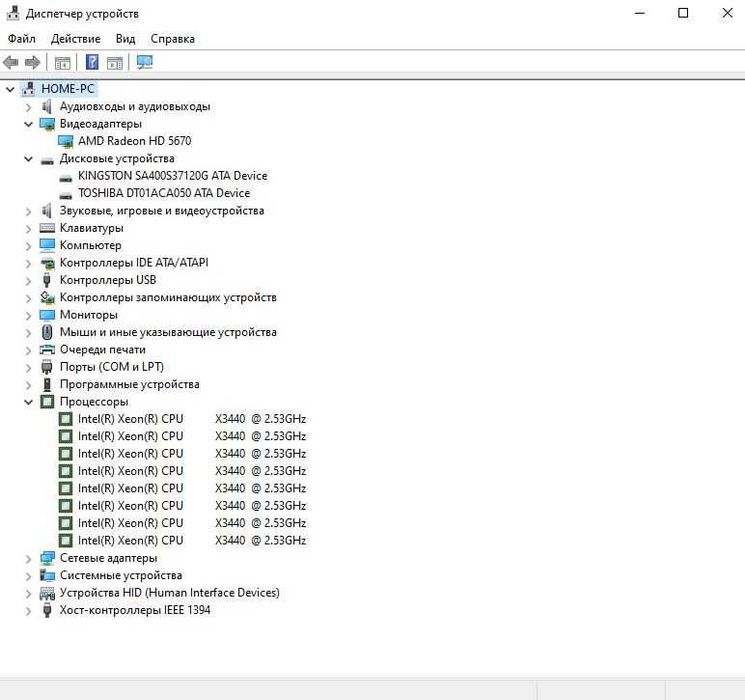This screenshot has height=700, width=745.
Task: Select the last Intel Xeon X3440 processor entry
Action: point(192,540)
